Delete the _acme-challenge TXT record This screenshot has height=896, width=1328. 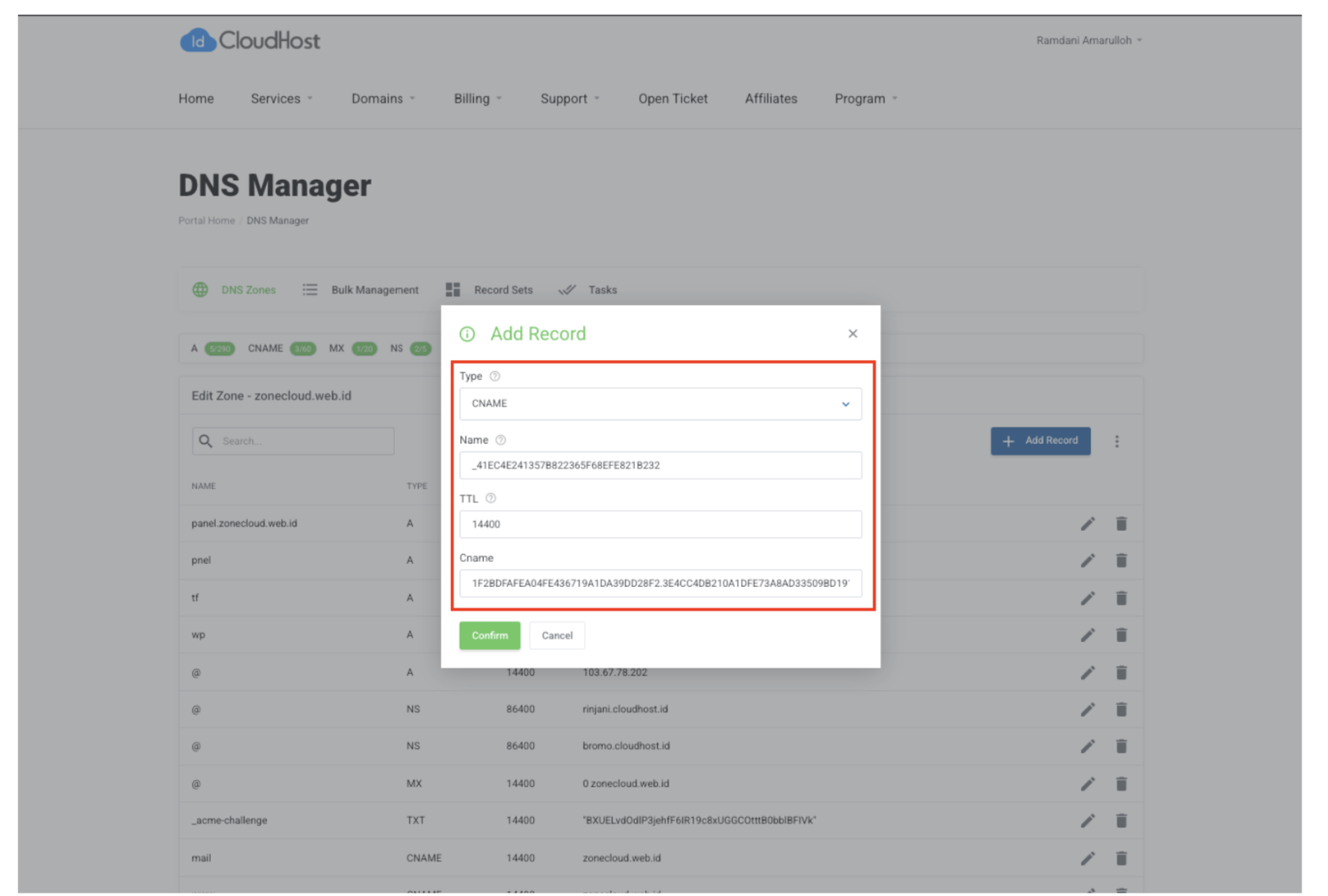1121,820
